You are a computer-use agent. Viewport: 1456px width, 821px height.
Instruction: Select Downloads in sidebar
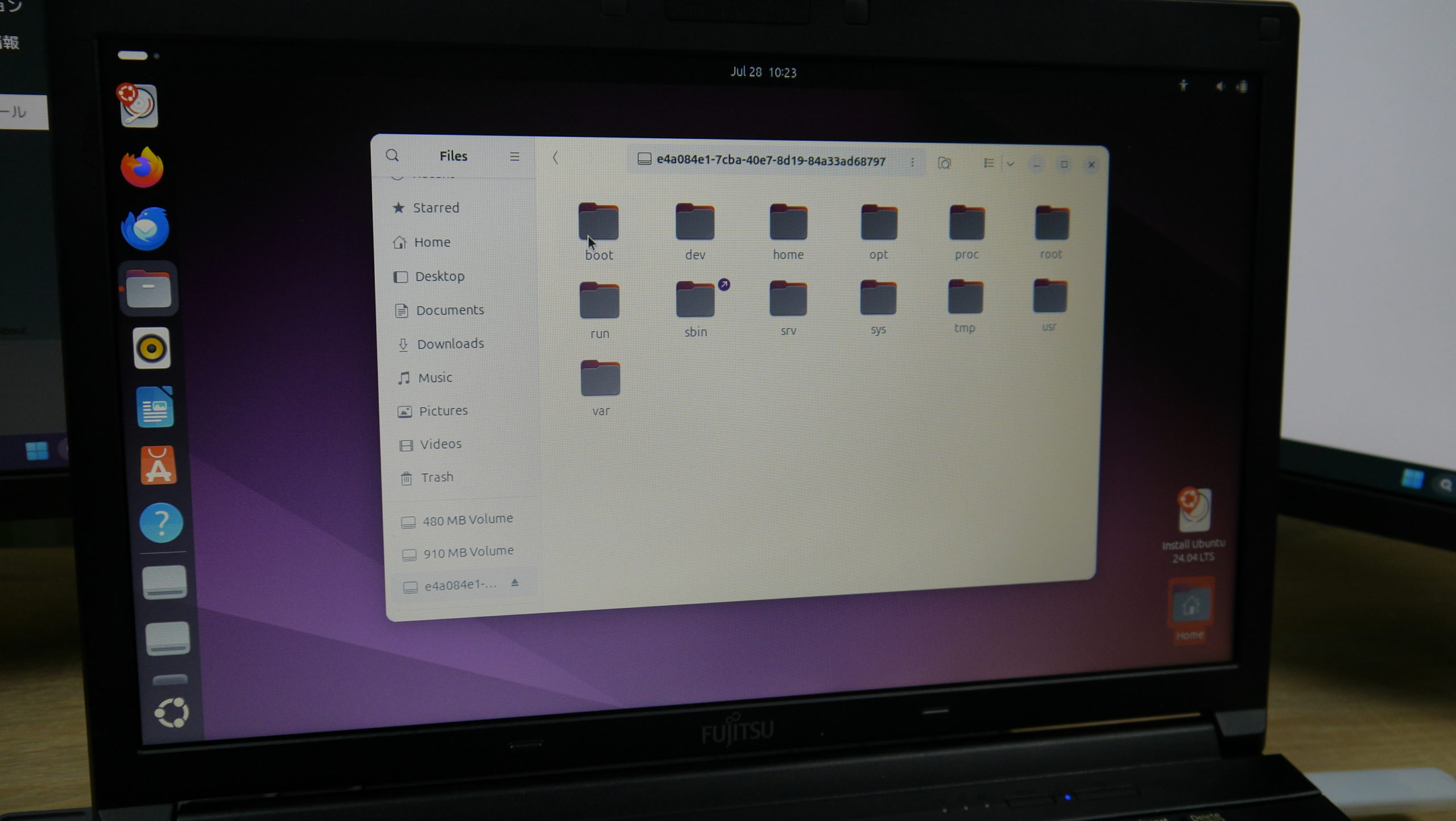click(x=450, y=344)
